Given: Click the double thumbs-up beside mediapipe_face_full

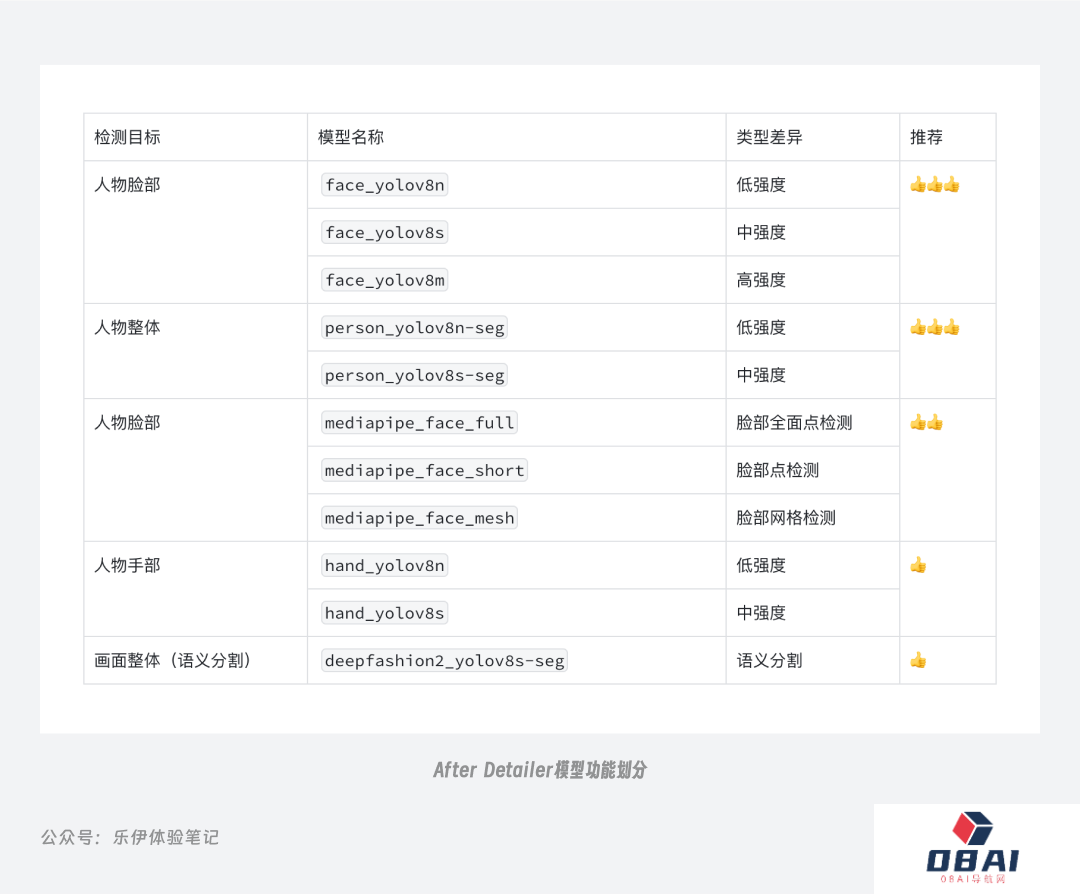Looking at the screenshot, I should tap(926, 422).
